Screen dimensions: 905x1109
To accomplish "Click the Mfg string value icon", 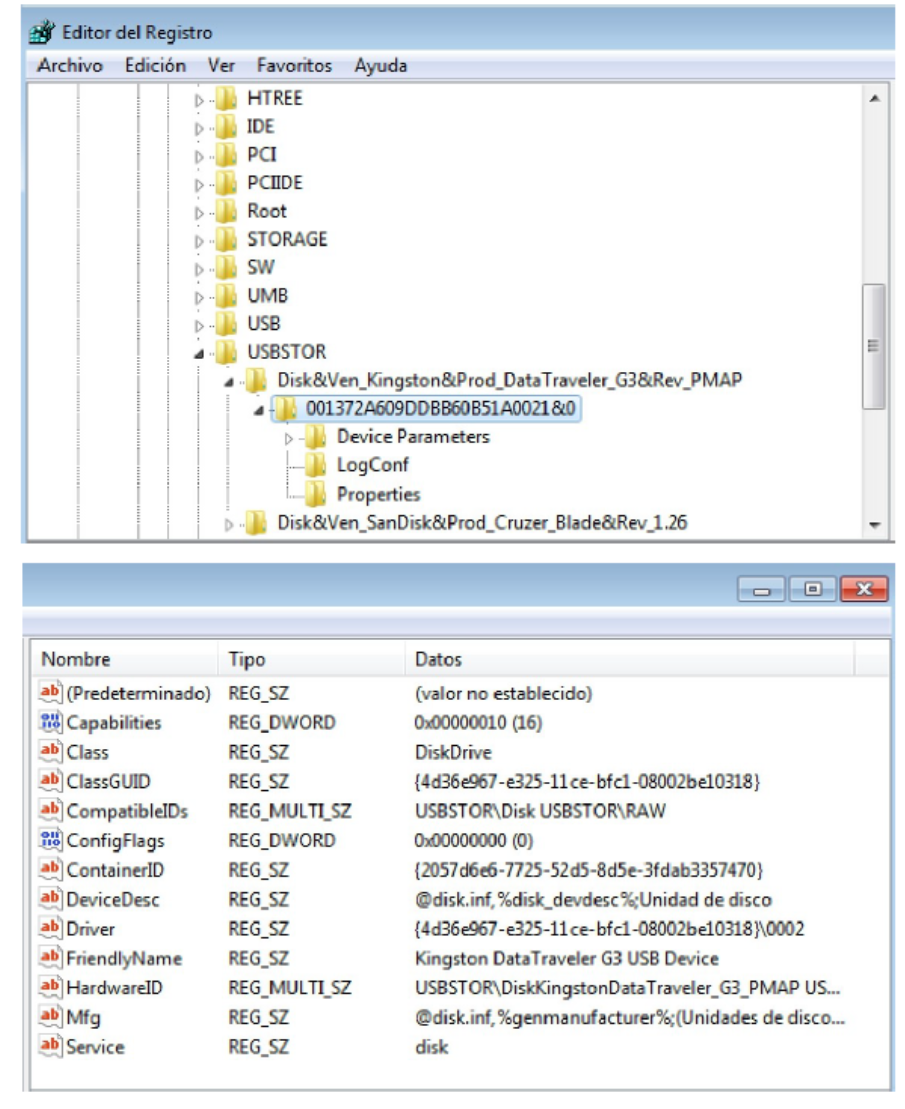I will tap(51, 1016).
